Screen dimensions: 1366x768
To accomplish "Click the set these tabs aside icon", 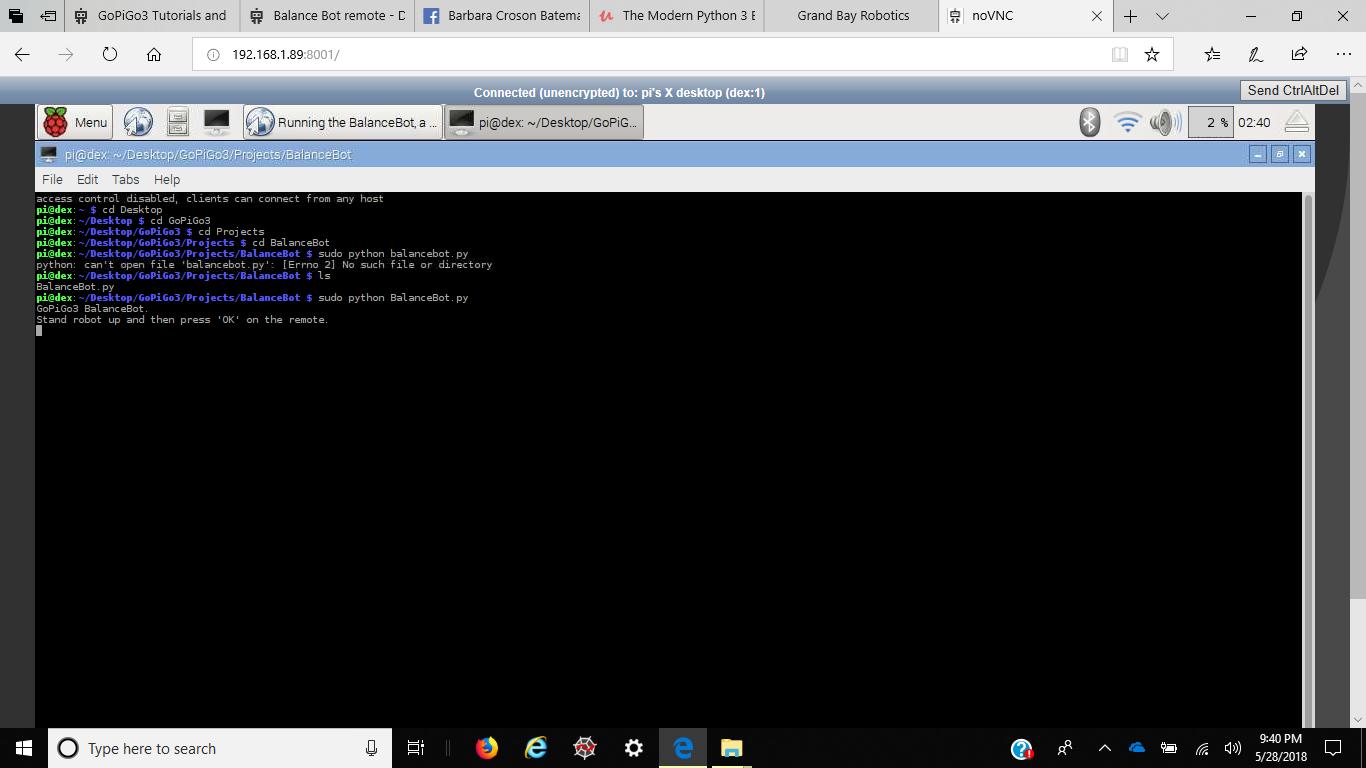I will coord(48,16).
